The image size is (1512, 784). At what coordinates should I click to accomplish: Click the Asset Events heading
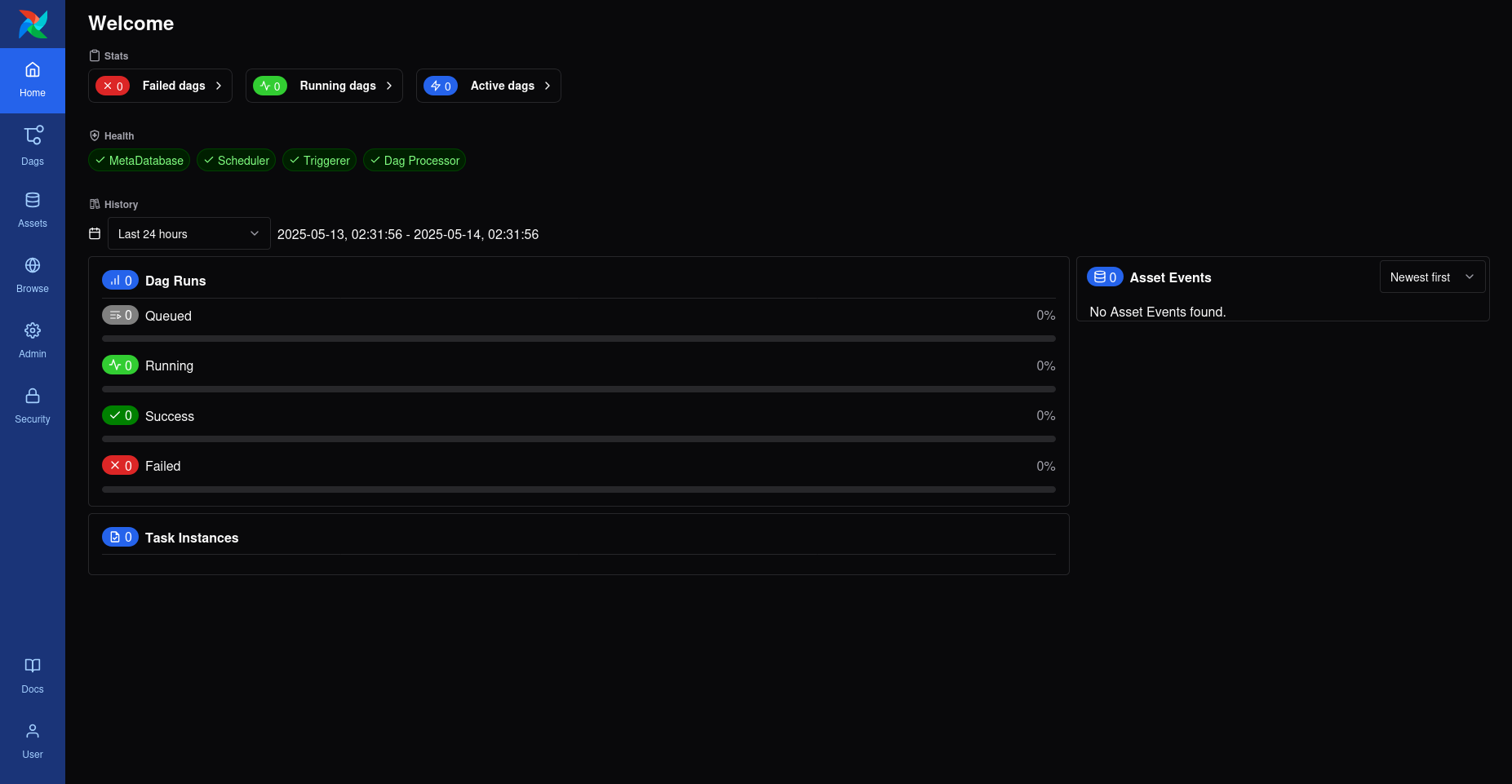point(1170,277)
